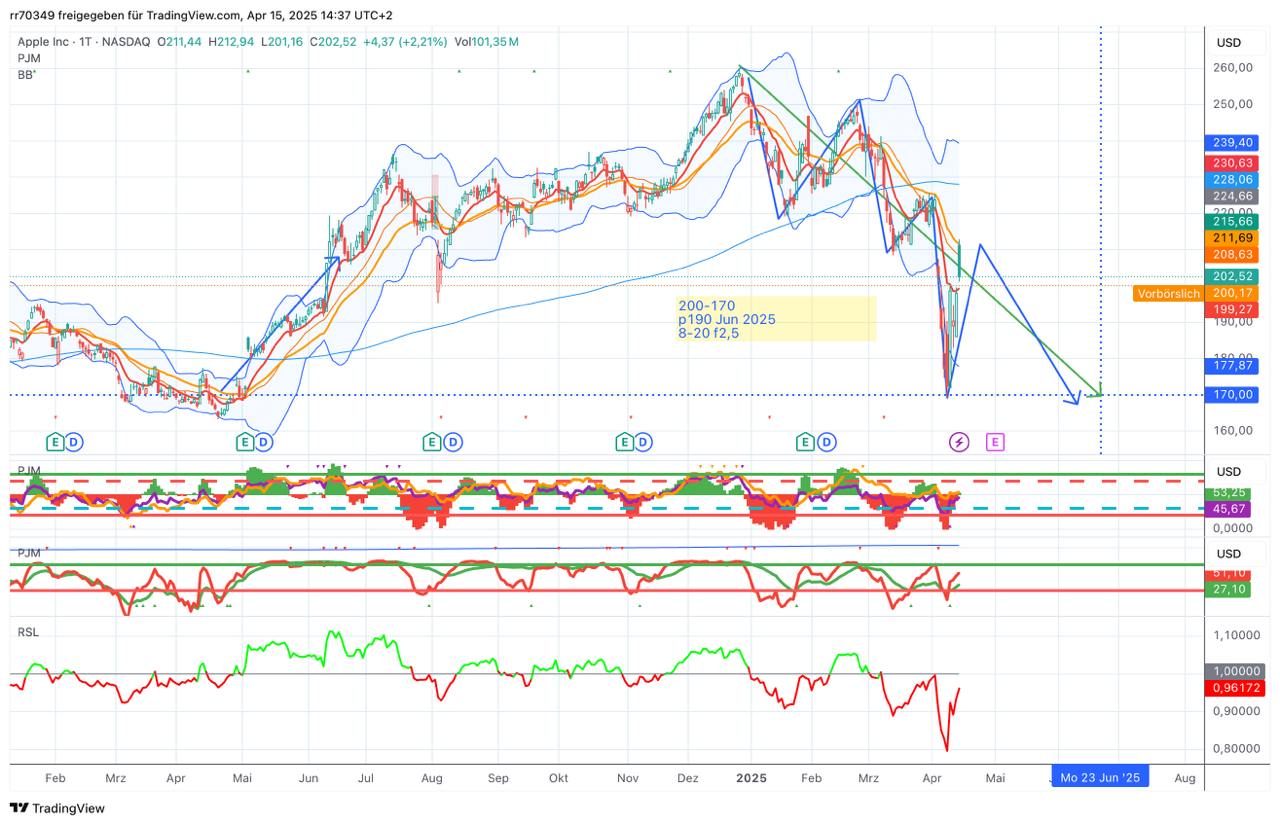
Task: Open the earnings E icon near August 2024
Action: coord(432,441)
